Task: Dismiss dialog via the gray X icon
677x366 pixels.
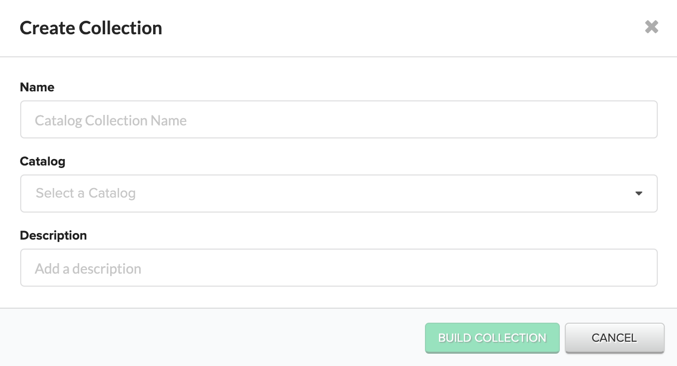Action: (x=651, y=27)
